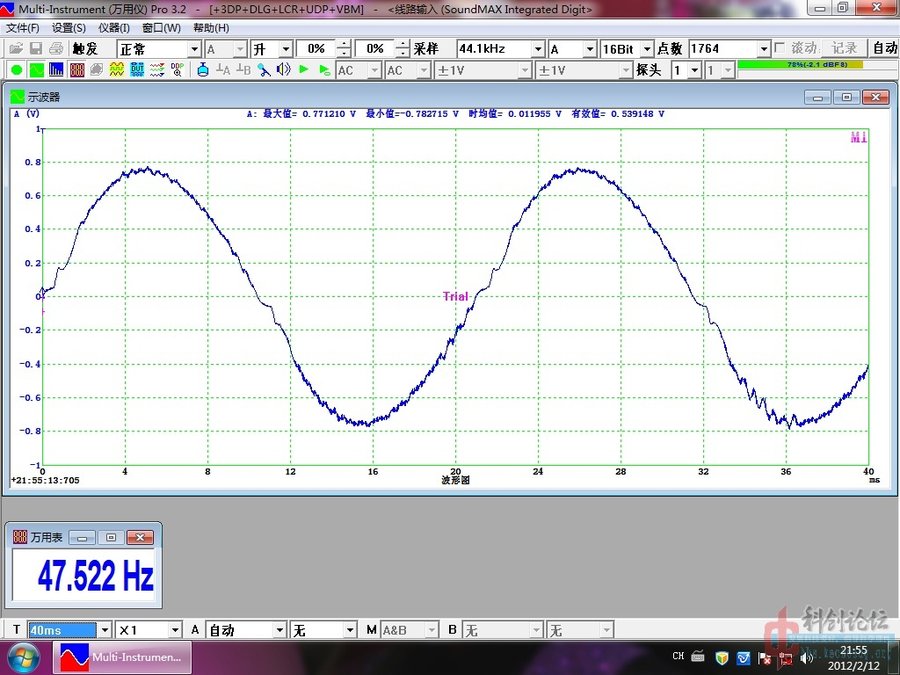Click the 自动 auto button
The image size is (900, 675).
click(885, 49)
